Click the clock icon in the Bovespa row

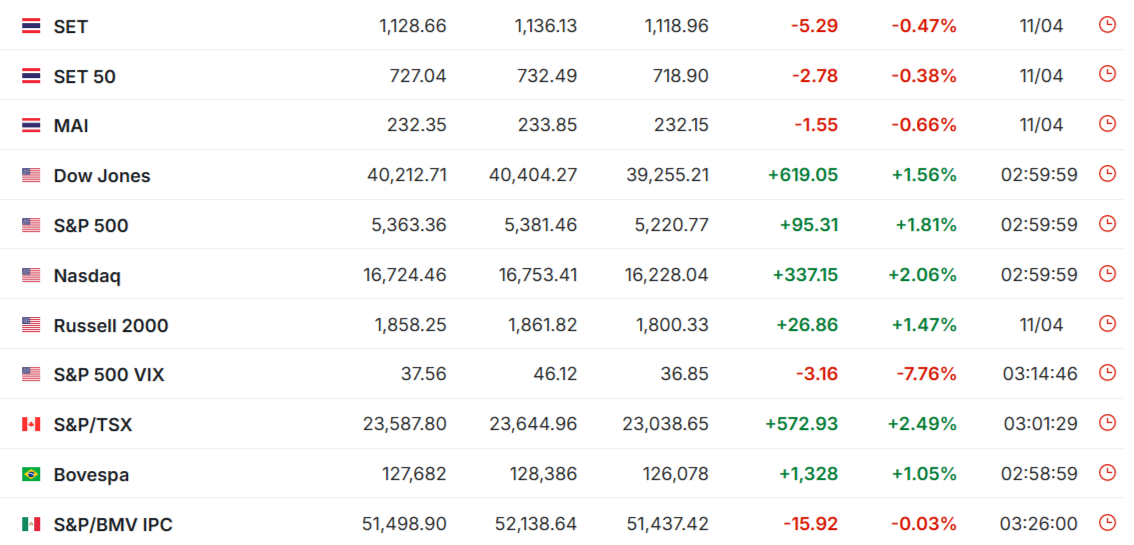pos(1107,473)
